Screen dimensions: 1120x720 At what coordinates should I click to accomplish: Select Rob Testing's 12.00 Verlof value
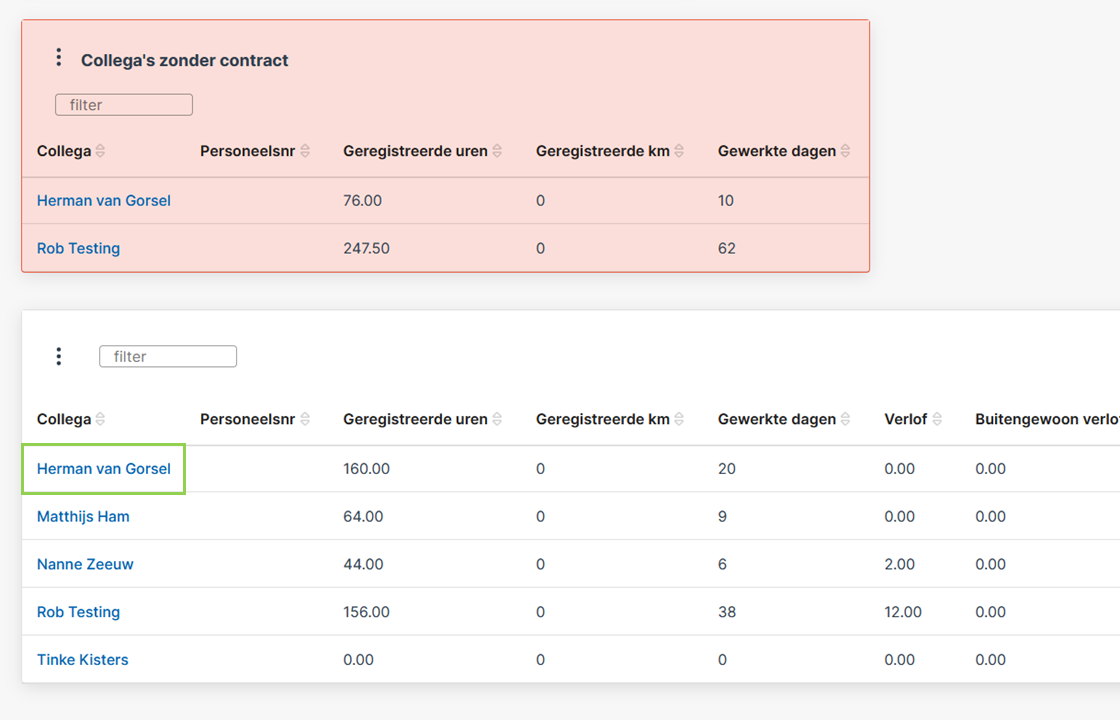pyautogui.click(x=903, y=612)
